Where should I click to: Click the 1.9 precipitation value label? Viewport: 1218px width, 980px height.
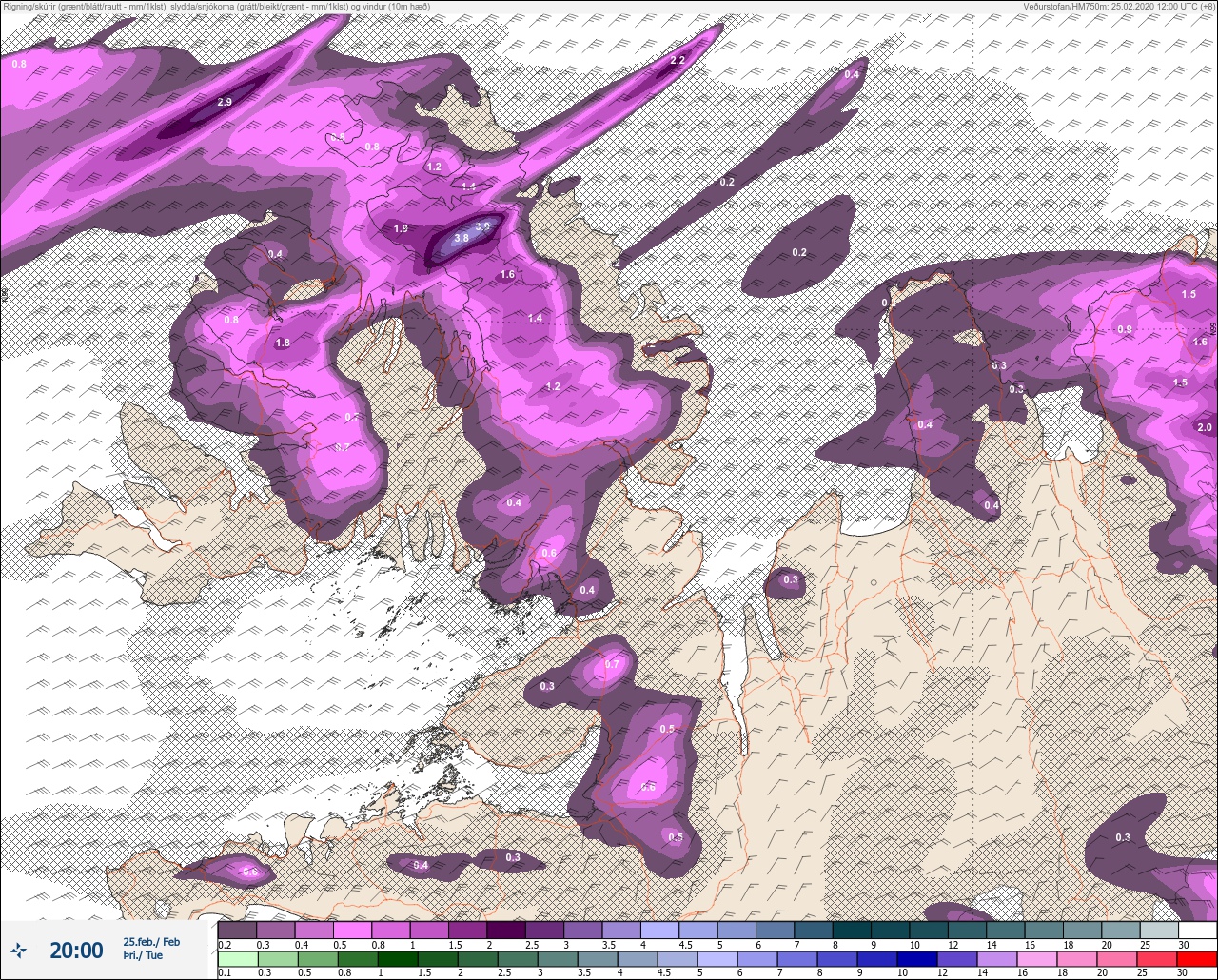401,228
